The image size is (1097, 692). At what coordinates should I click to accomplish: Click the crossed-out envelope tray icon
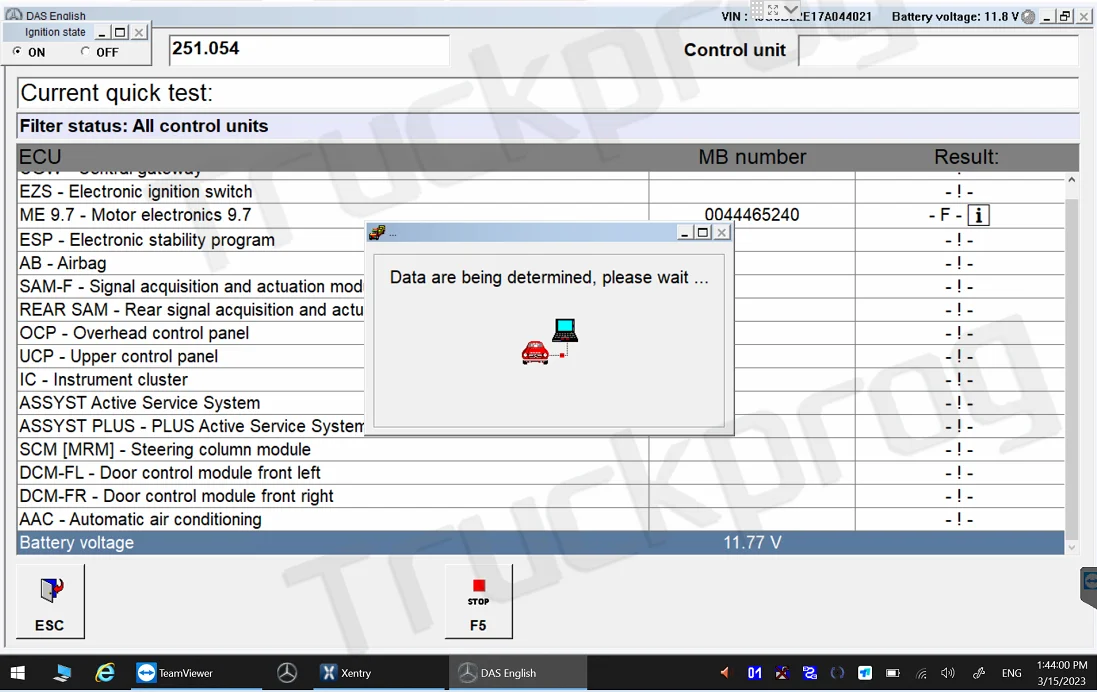(782, 673)
